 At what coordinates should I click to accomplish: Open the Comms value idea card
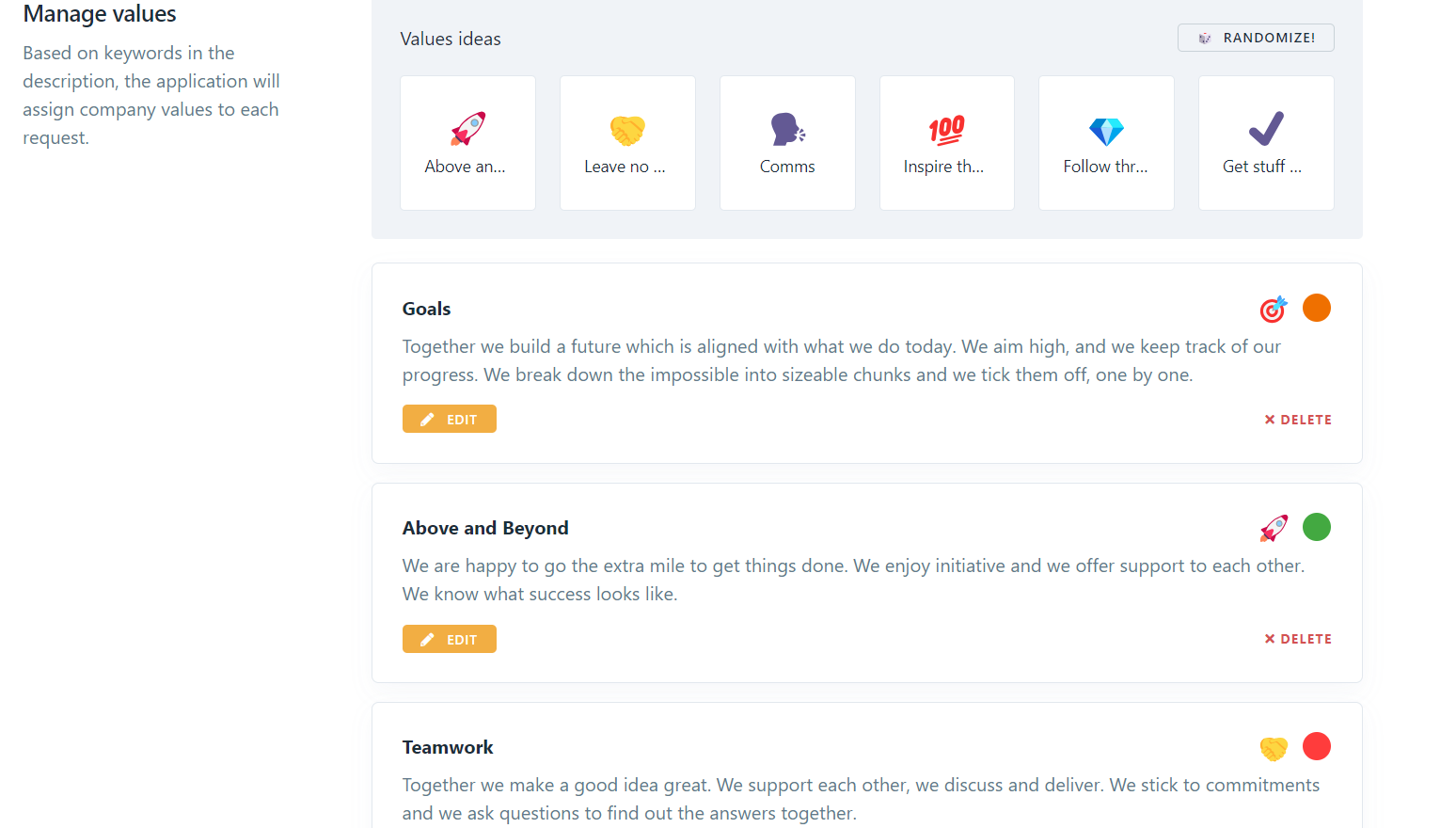point(787,143)
